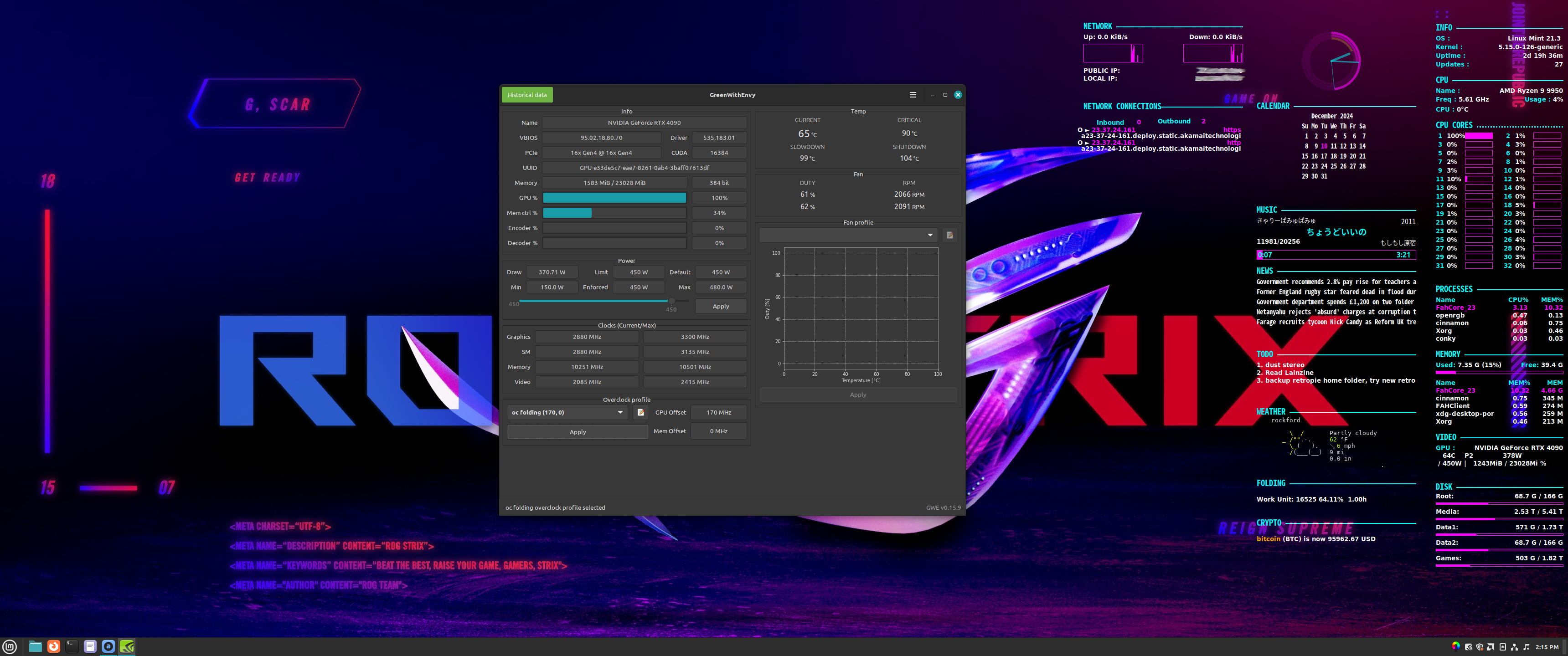Click the Apply button under the fan graph
This screenshot has height=656, width=1568.
858,395
